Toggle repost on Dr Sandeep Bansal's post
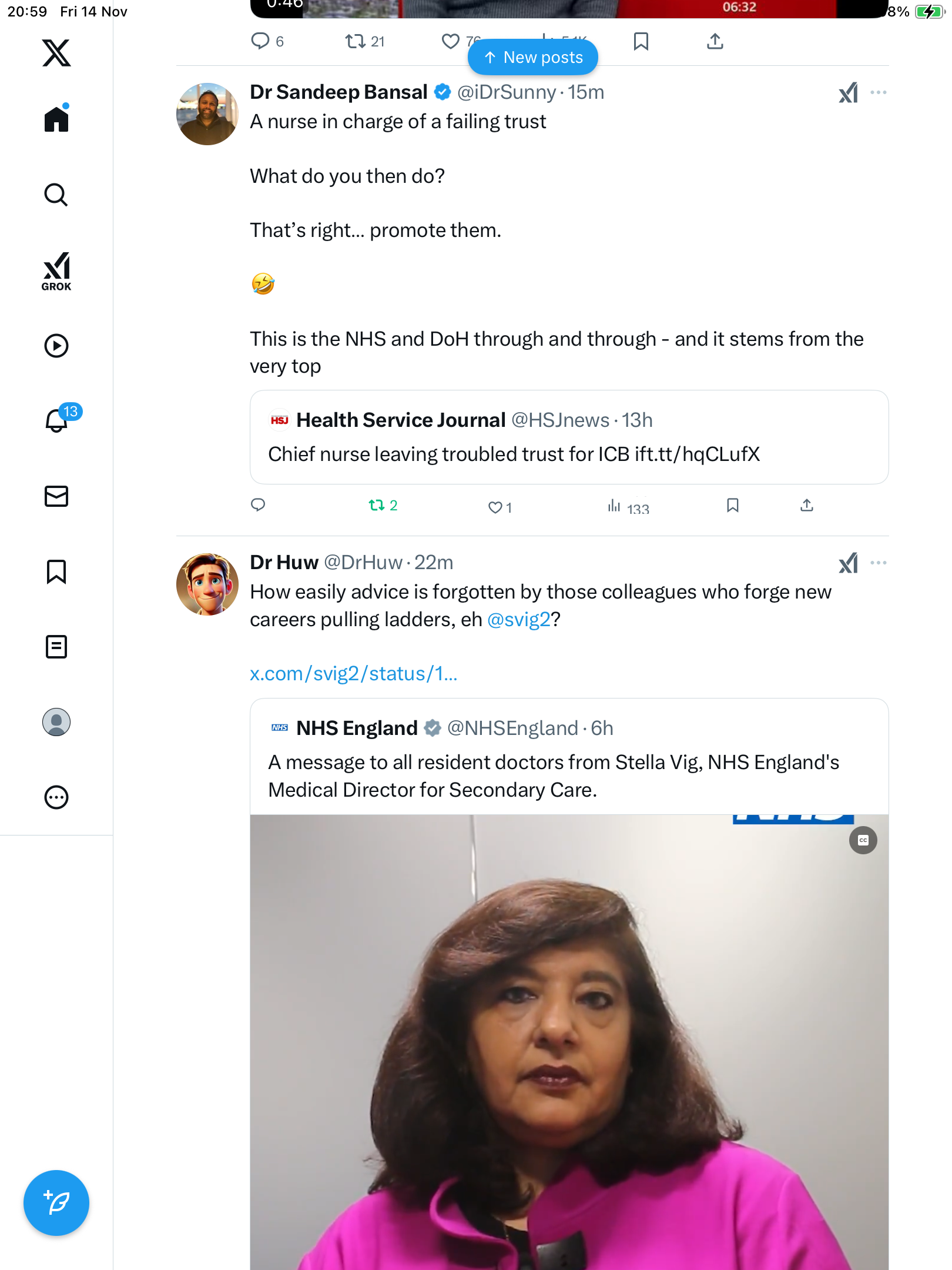 click(377, 505)
